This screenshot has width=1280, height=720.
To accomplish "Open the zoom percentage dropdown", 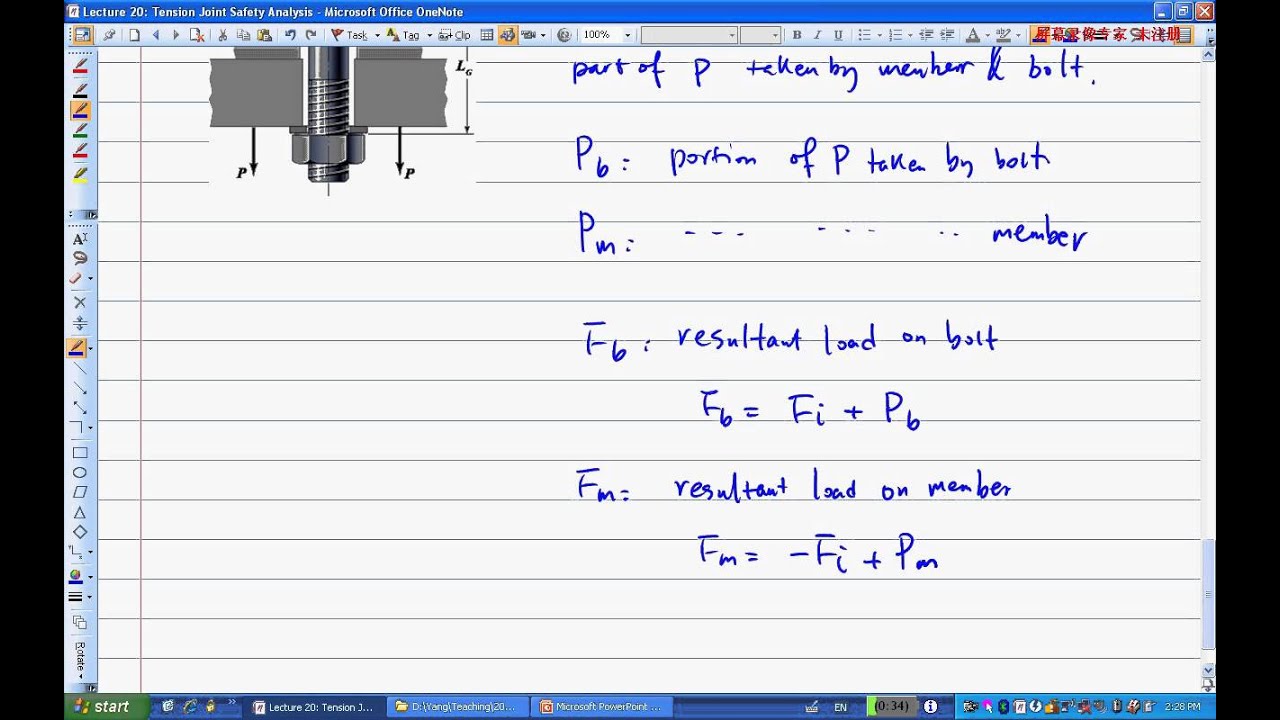I will coord(628,35).
